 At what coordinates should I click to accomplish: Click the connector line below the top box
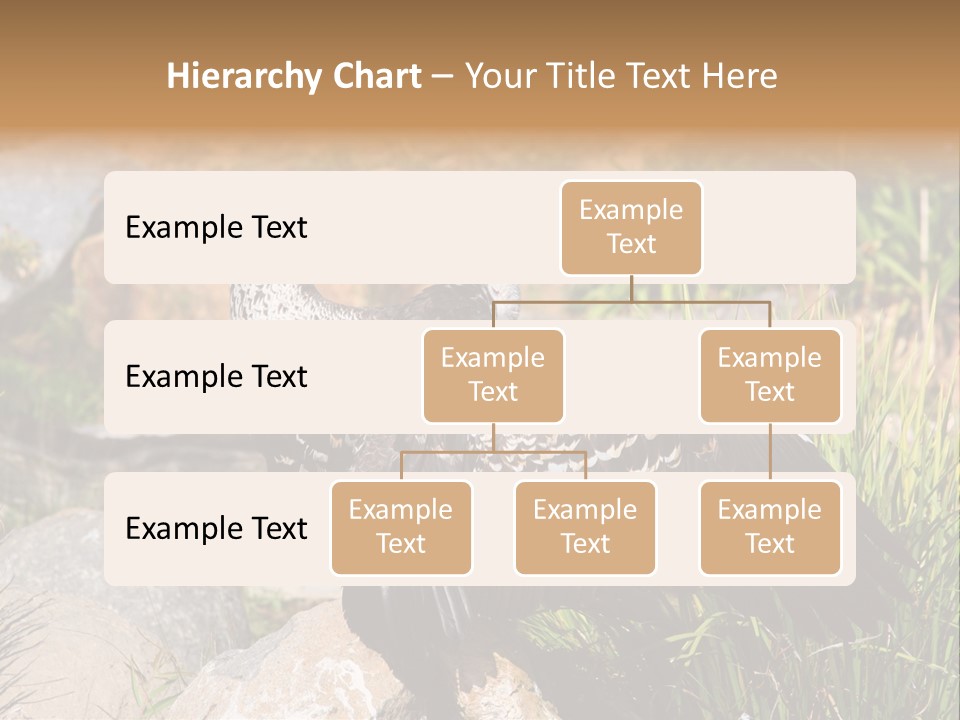(x=631, y=288)
